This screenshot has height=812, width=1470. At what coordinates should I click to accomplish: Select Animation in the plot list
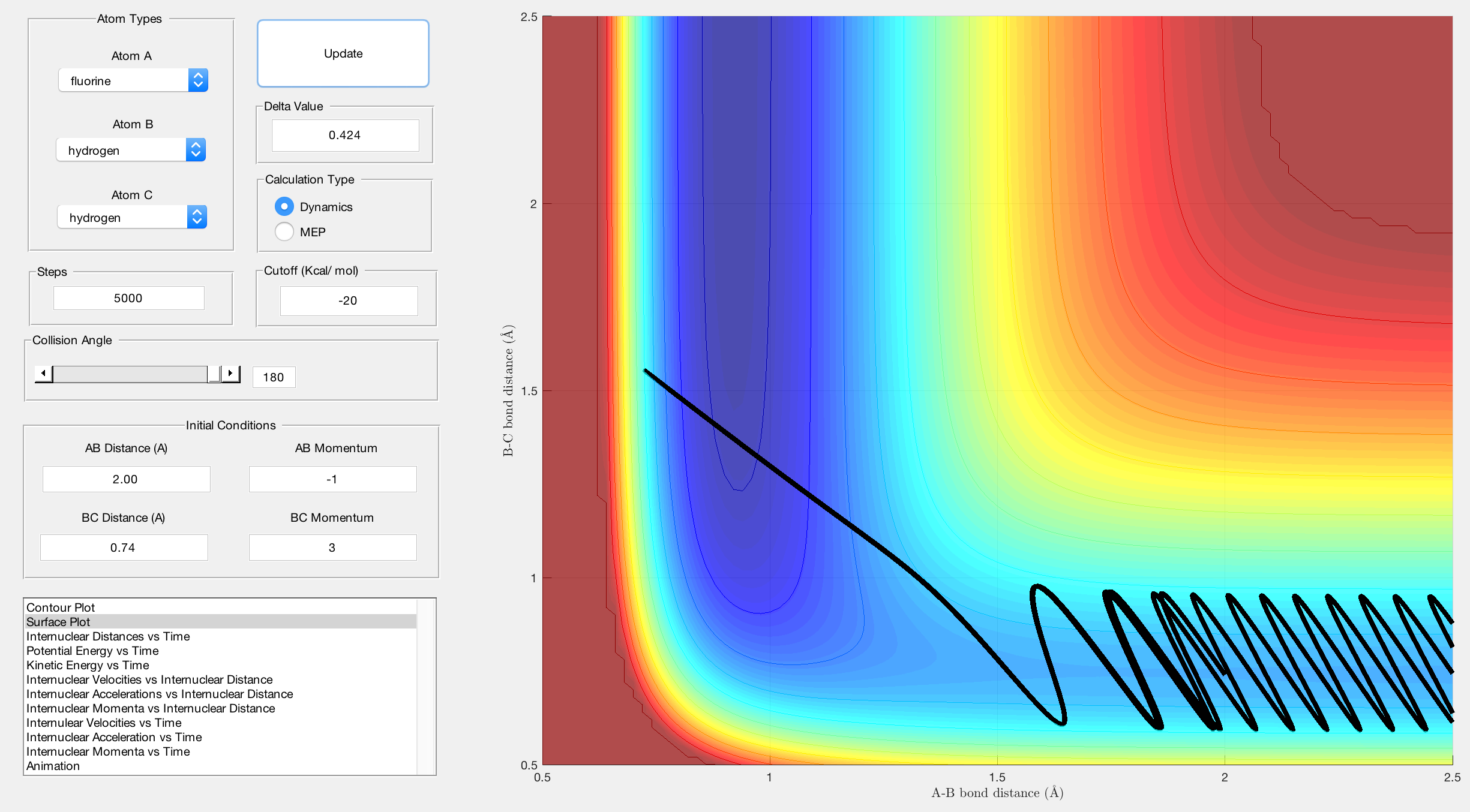tap(53, 766)
